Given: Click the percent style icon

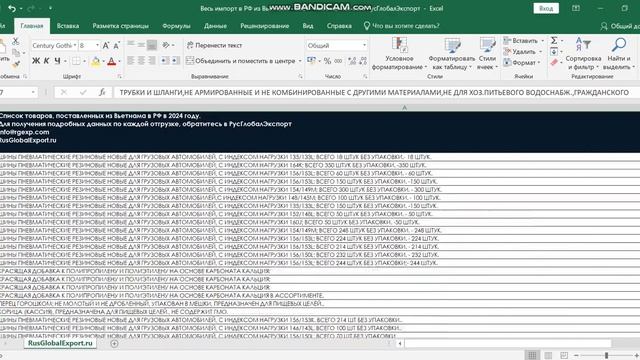Looking at the screenshot, I should 327,61.
